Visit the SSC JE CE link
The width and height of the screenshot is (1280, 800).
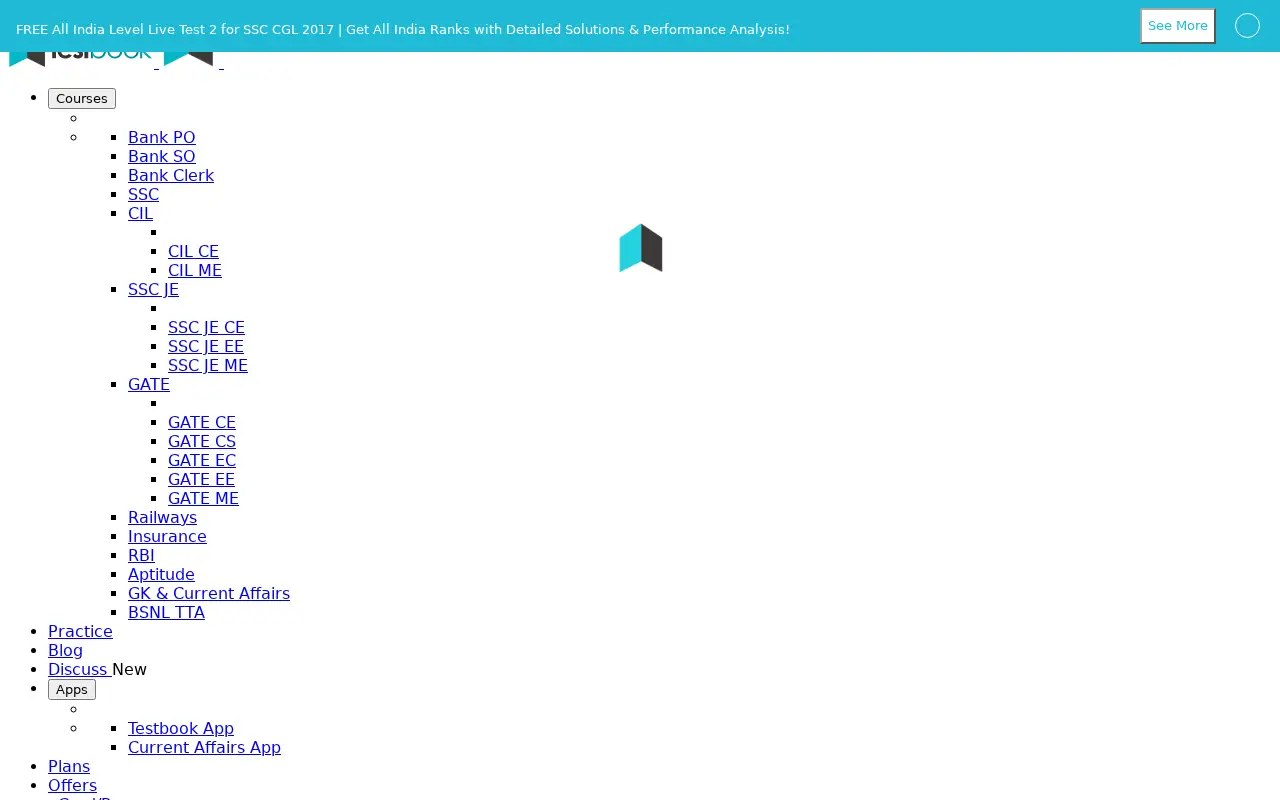[206, 327]
